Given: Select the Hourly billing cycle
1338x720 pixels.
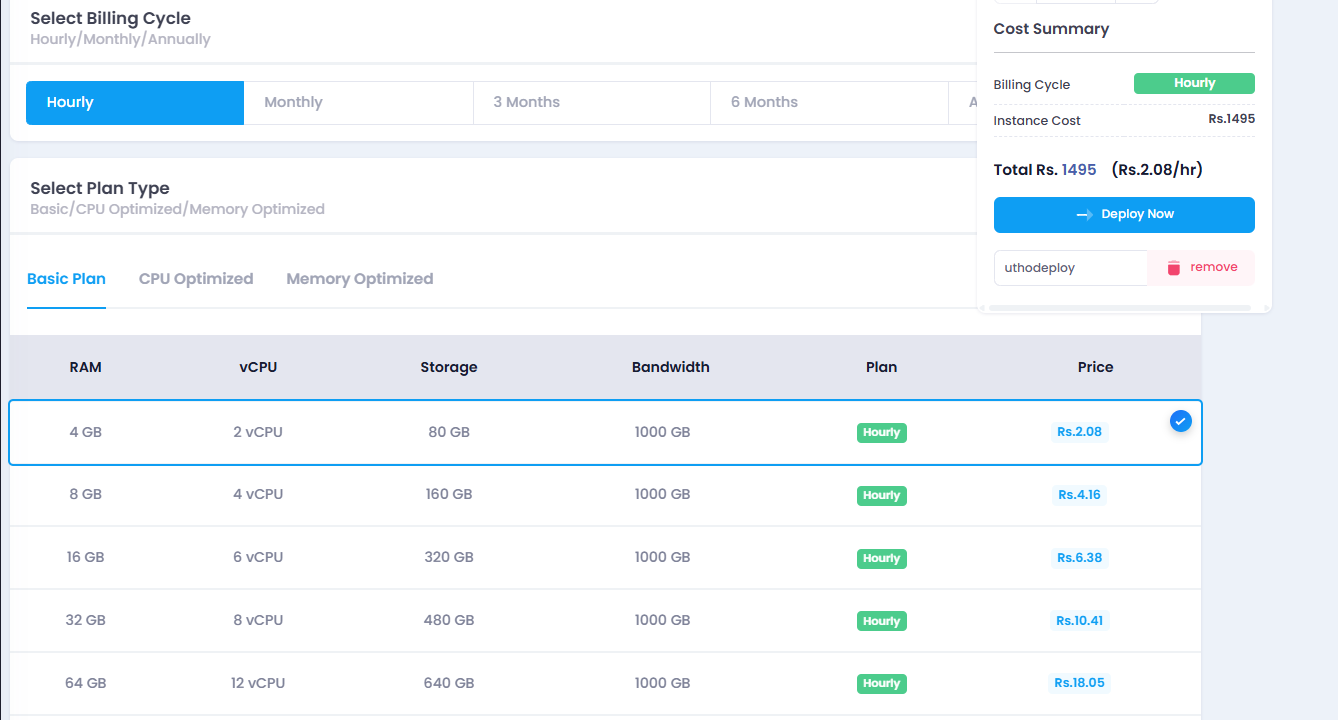Looking at the screenshot, I should [x=135, y=103].
